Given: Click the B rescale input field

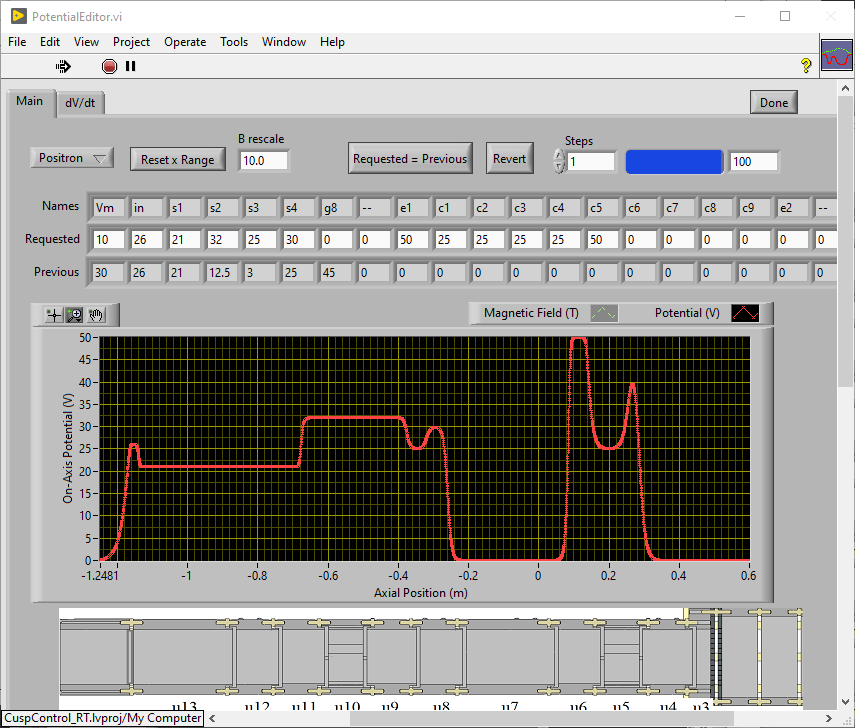Looking at the screenshot, I should pos(264,160).
